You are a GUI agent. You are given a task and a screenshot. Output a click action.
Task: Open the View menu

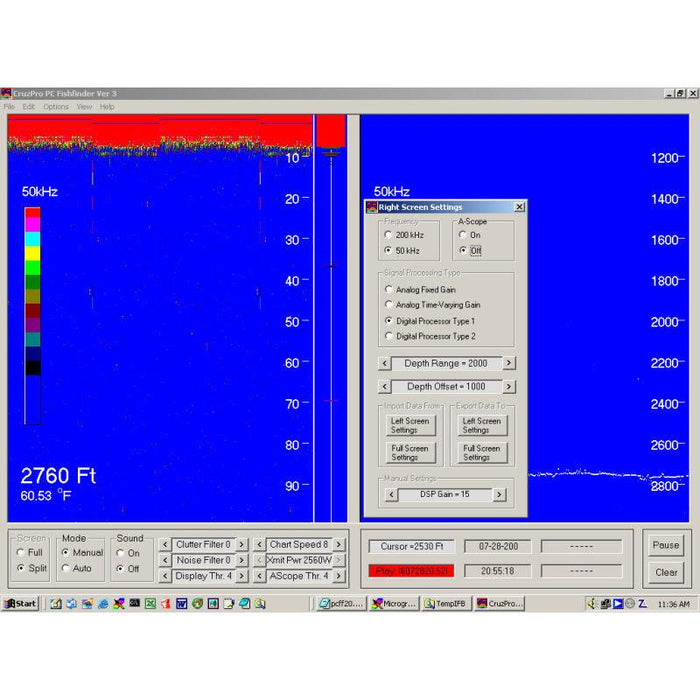tap(84, 107)
